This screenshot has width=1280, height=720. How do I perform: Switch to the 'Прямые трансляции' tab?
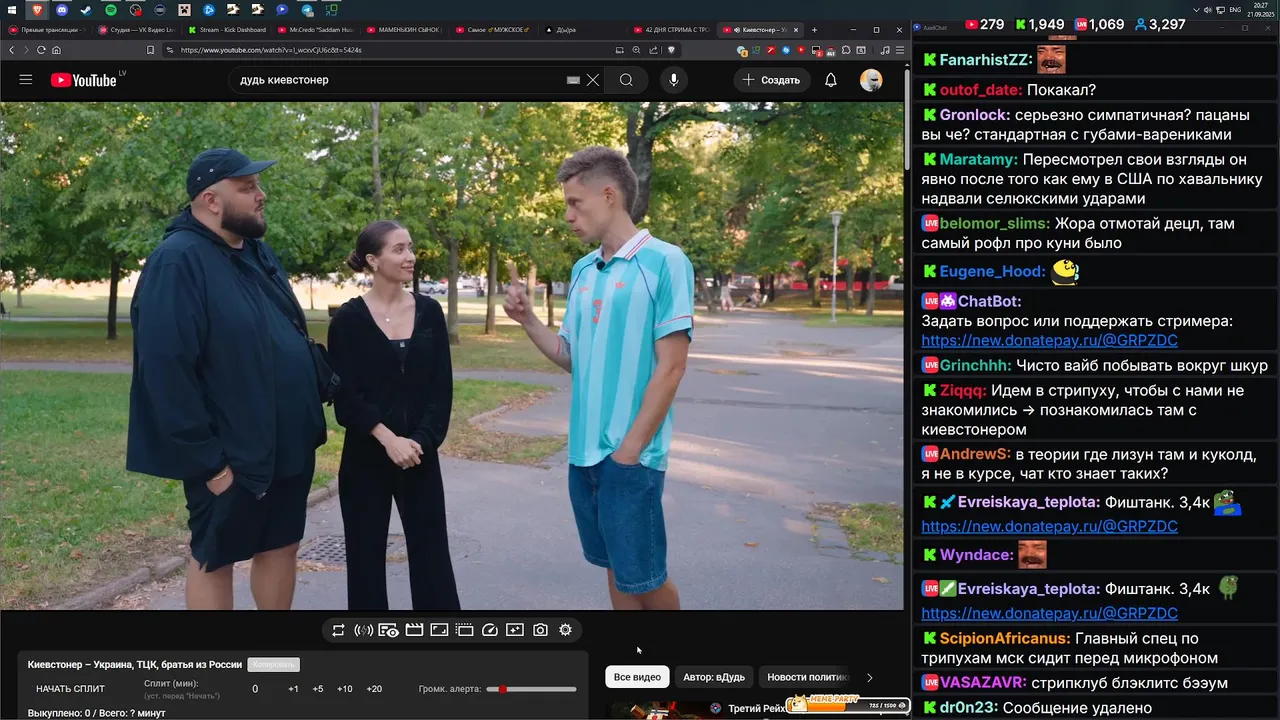(48, 30)
